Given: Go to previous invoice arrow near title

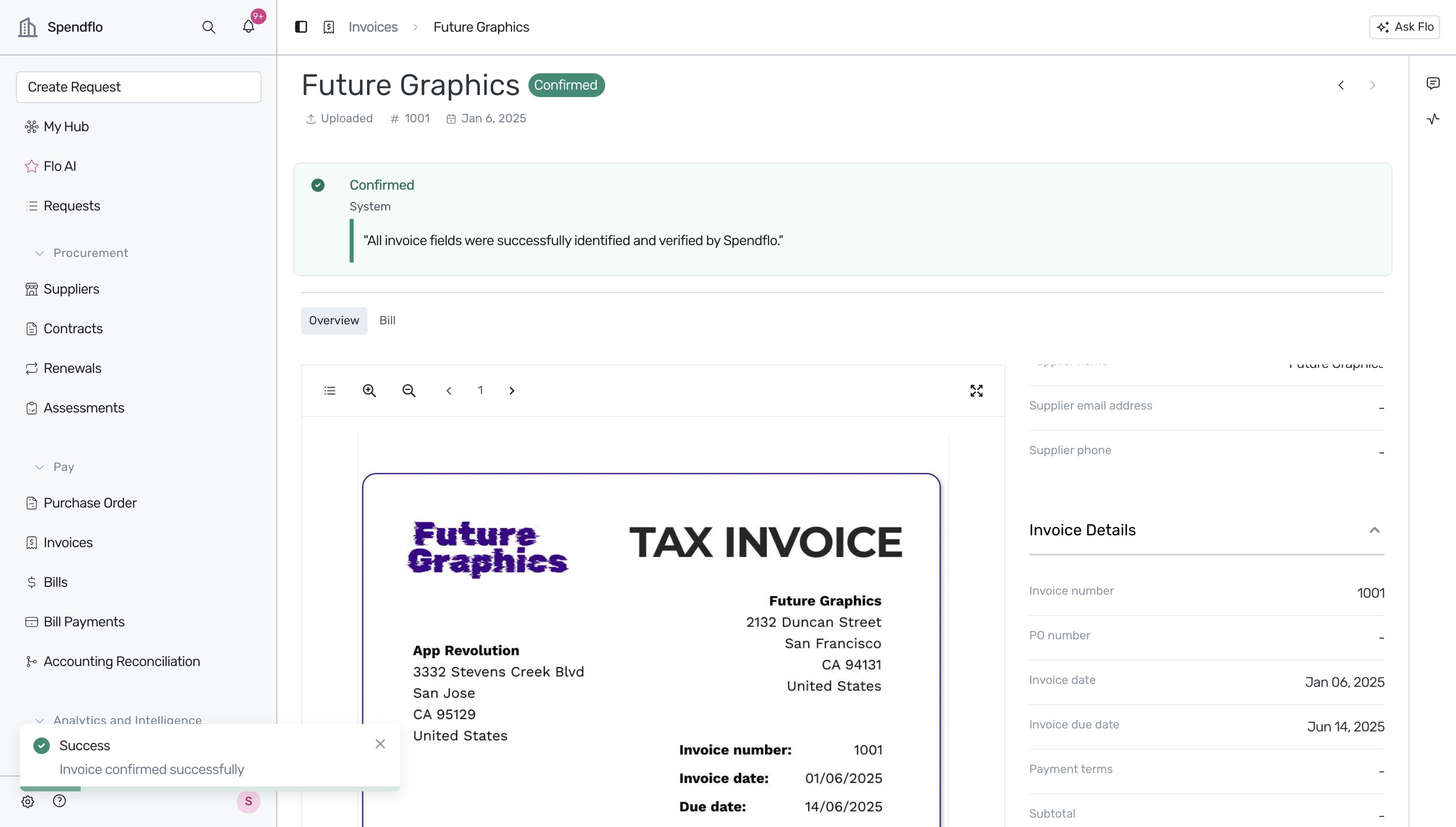Looking at the screenshot, I should (x=1341, y=85).
